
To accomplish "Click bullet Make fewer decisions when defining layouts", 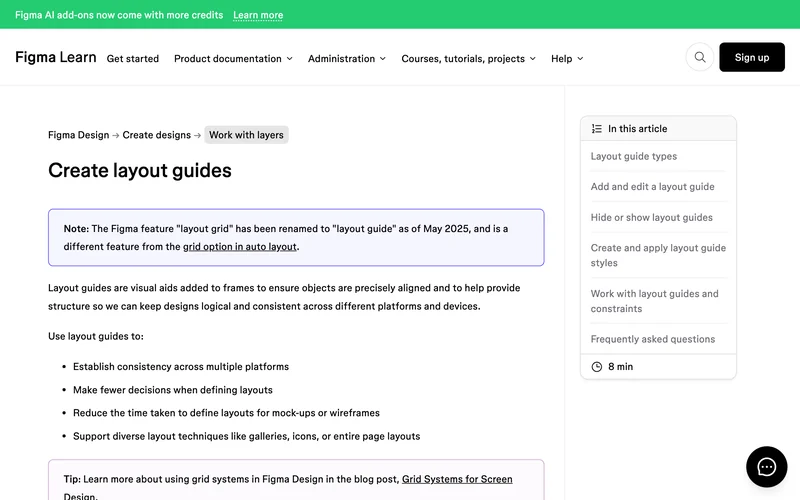I will 172,390.
